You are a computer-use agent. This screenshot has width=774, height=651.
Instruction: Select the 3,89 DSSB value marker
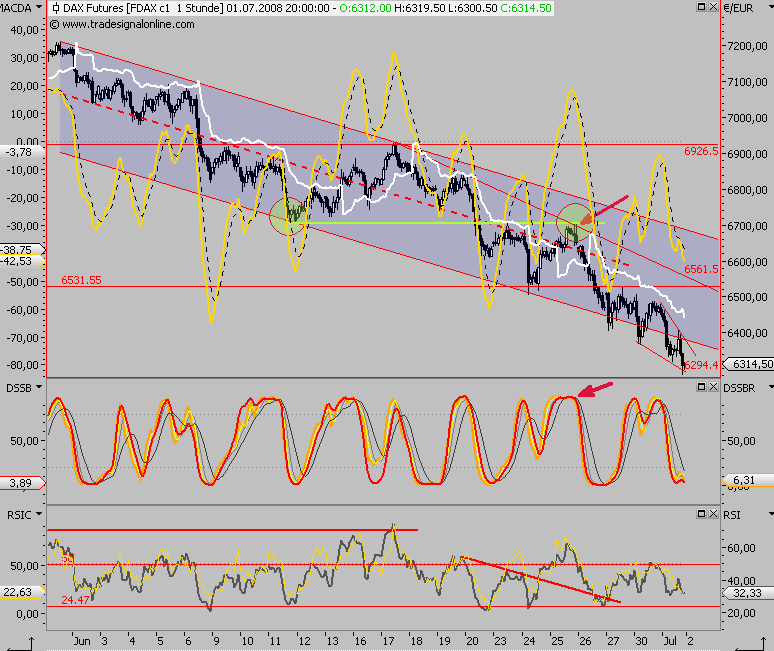click(x=22, y=483)
